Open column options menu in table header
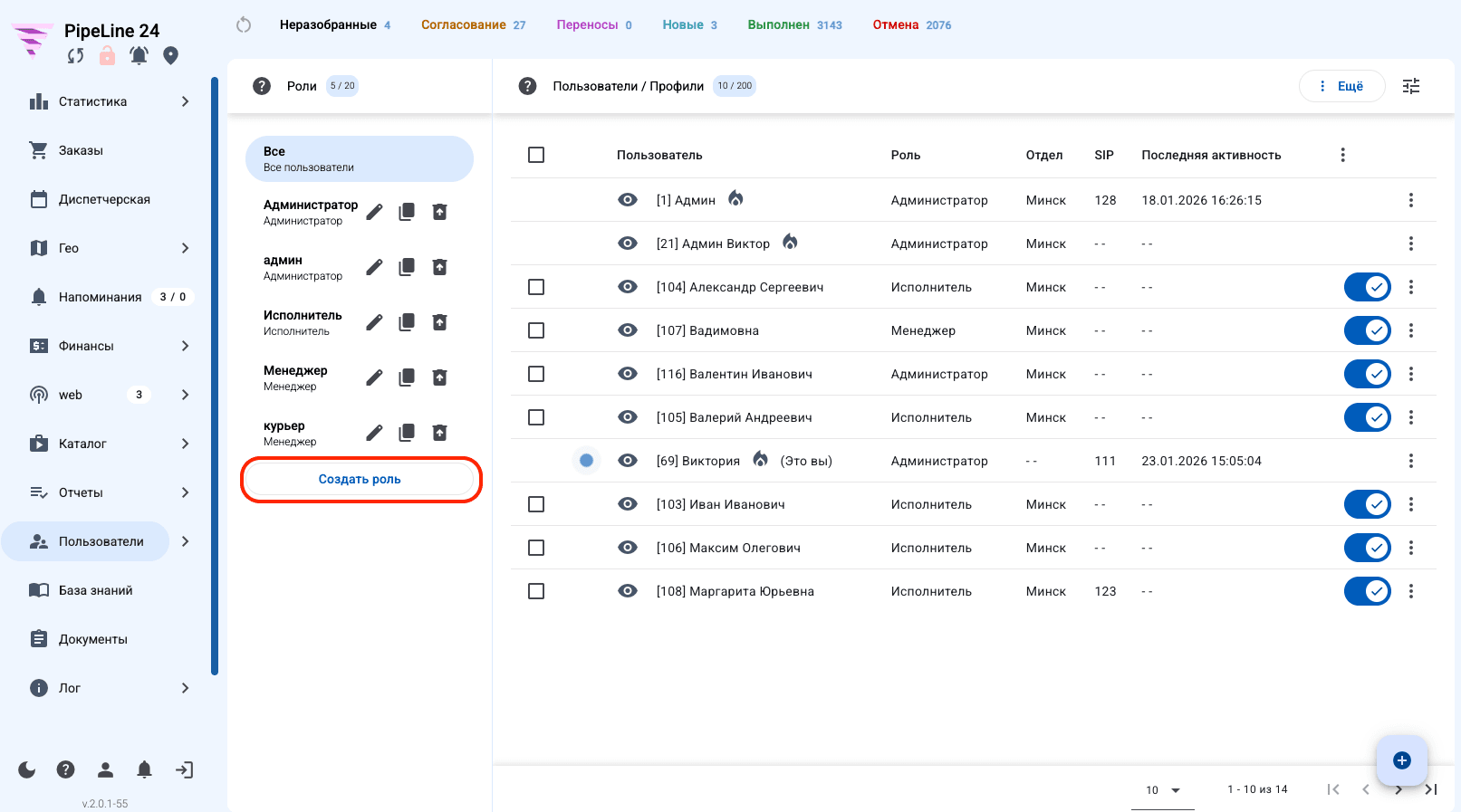Image resolution: width=1461 pixels, height=812 pixels. pyautogui.click(x=1343, y=155)
